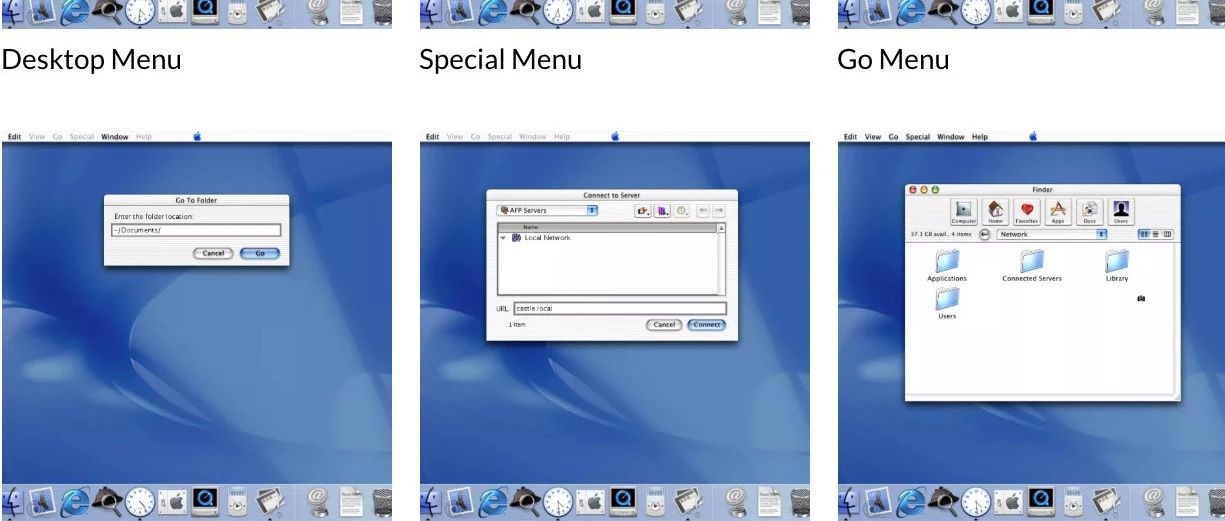Click the Go button in Go To Folder dialog
This screenshot has width=1225, height=521.
pyautogui.click(x=260, y=254)
